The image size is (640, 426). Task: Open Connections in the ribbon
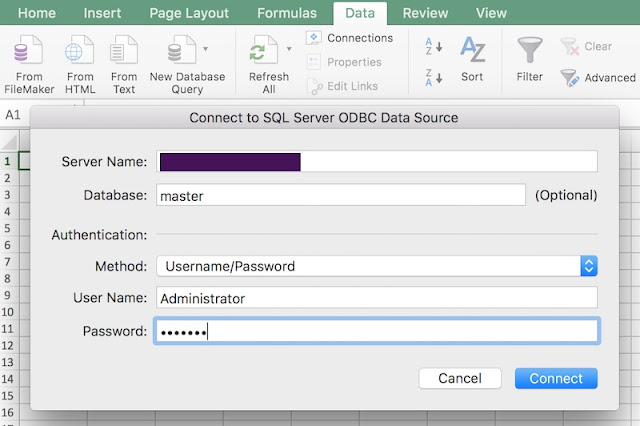[x=349, y=38]
